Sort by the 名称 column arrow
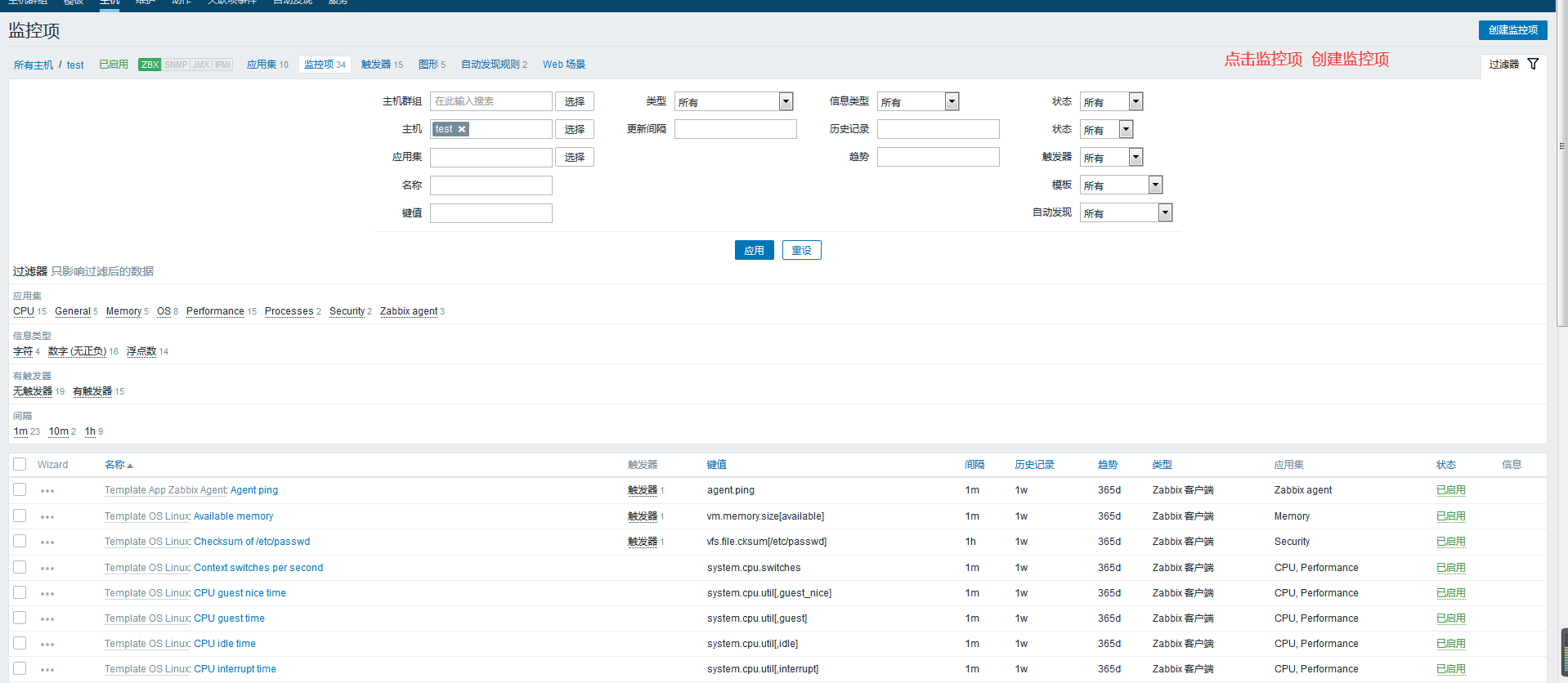1568x683 pixels. pyautogui.click(x=130, y=466)
